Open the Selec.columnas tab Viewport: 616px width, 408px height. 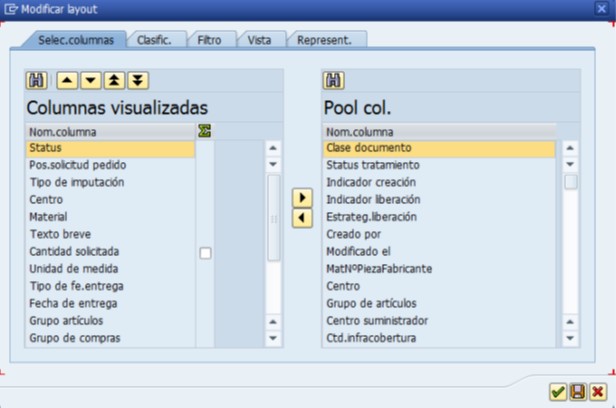tap(76, 40)
